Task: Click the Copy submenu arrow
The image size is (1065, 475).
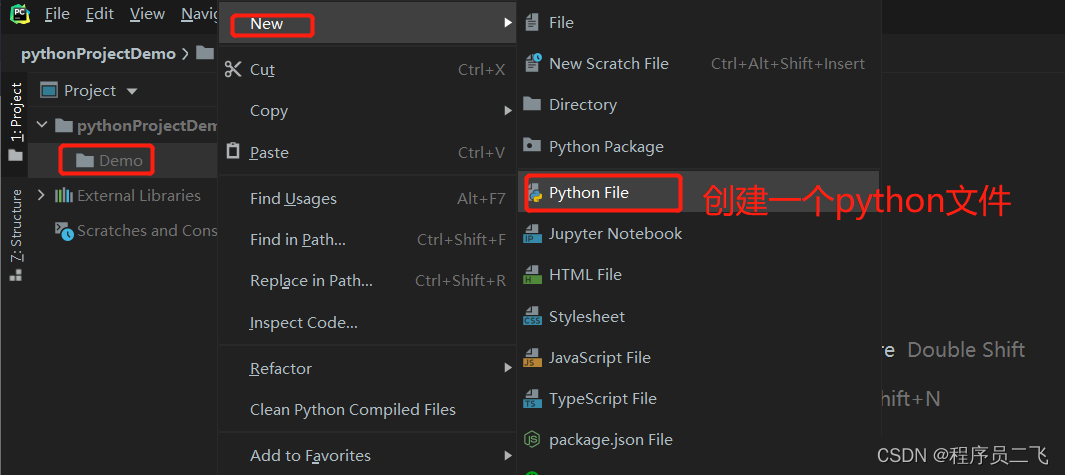Action: (x=507, y=111)
